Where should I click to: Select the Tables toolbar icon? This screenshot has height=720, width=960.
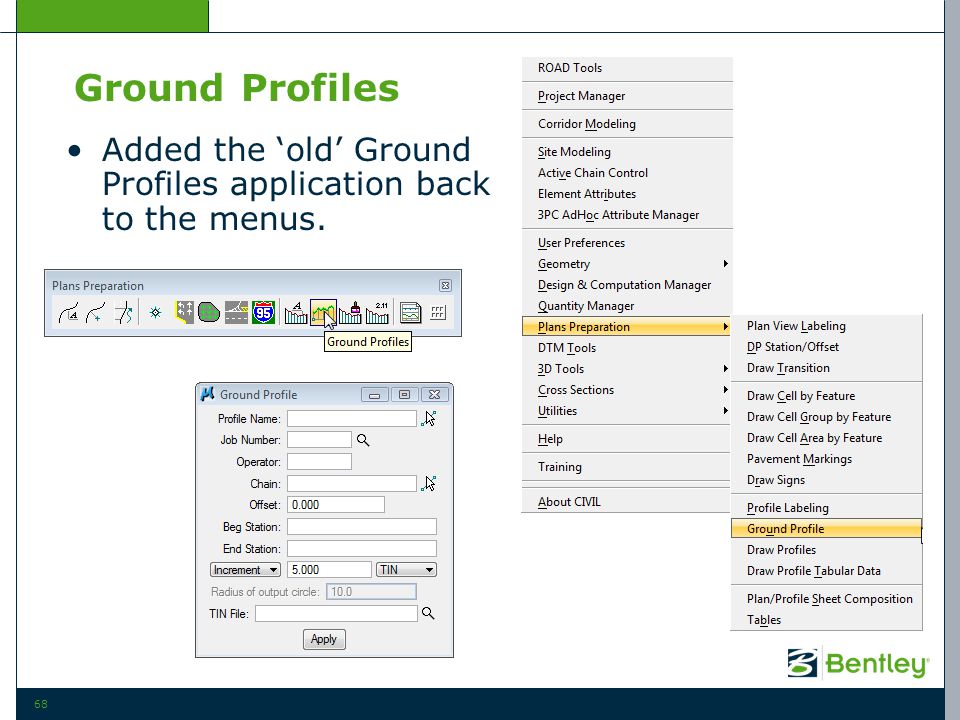click(x=438, y=313)
